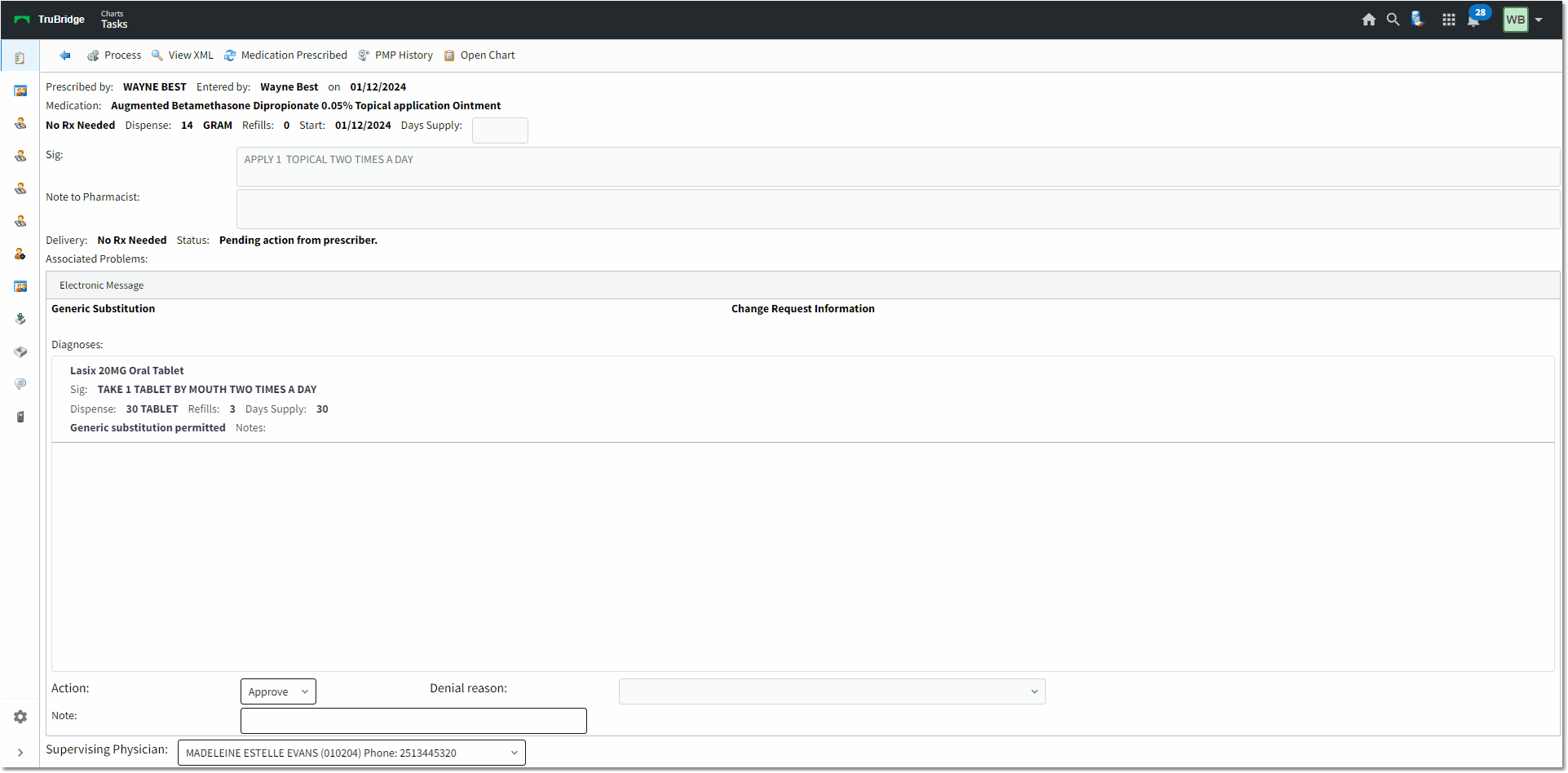Select the Electronic Message tab
1568x773 pixels.
pyautogui.click(x=102, y=285)
